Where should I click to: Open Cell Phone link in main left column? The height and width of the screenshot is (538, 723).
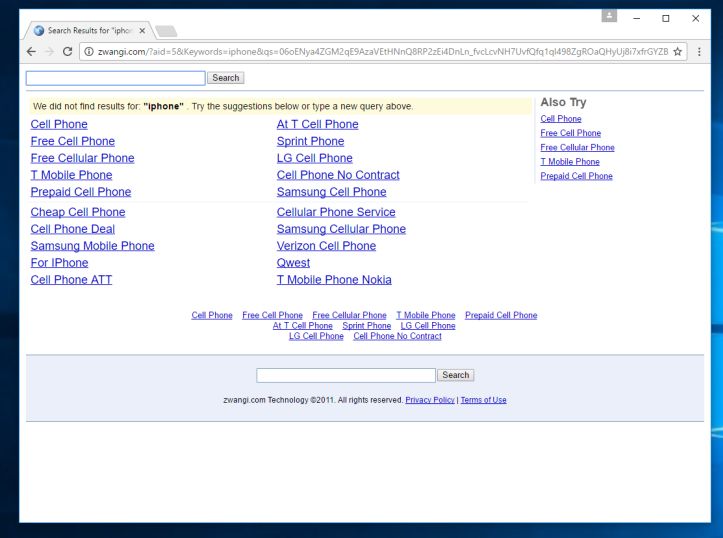point(59,124)
